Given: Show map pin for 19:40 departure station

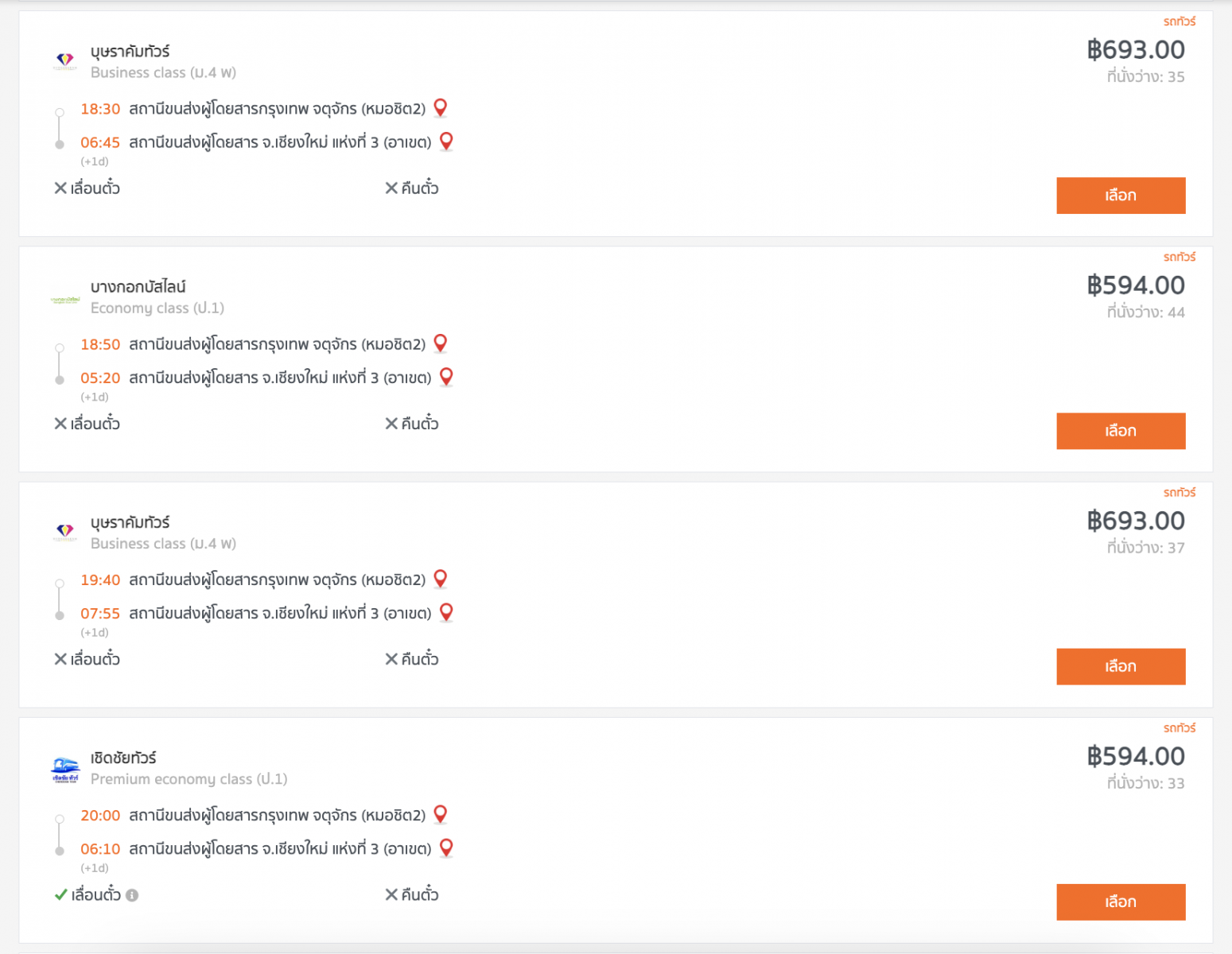Looking at the screenshot, I should (440, 578).
